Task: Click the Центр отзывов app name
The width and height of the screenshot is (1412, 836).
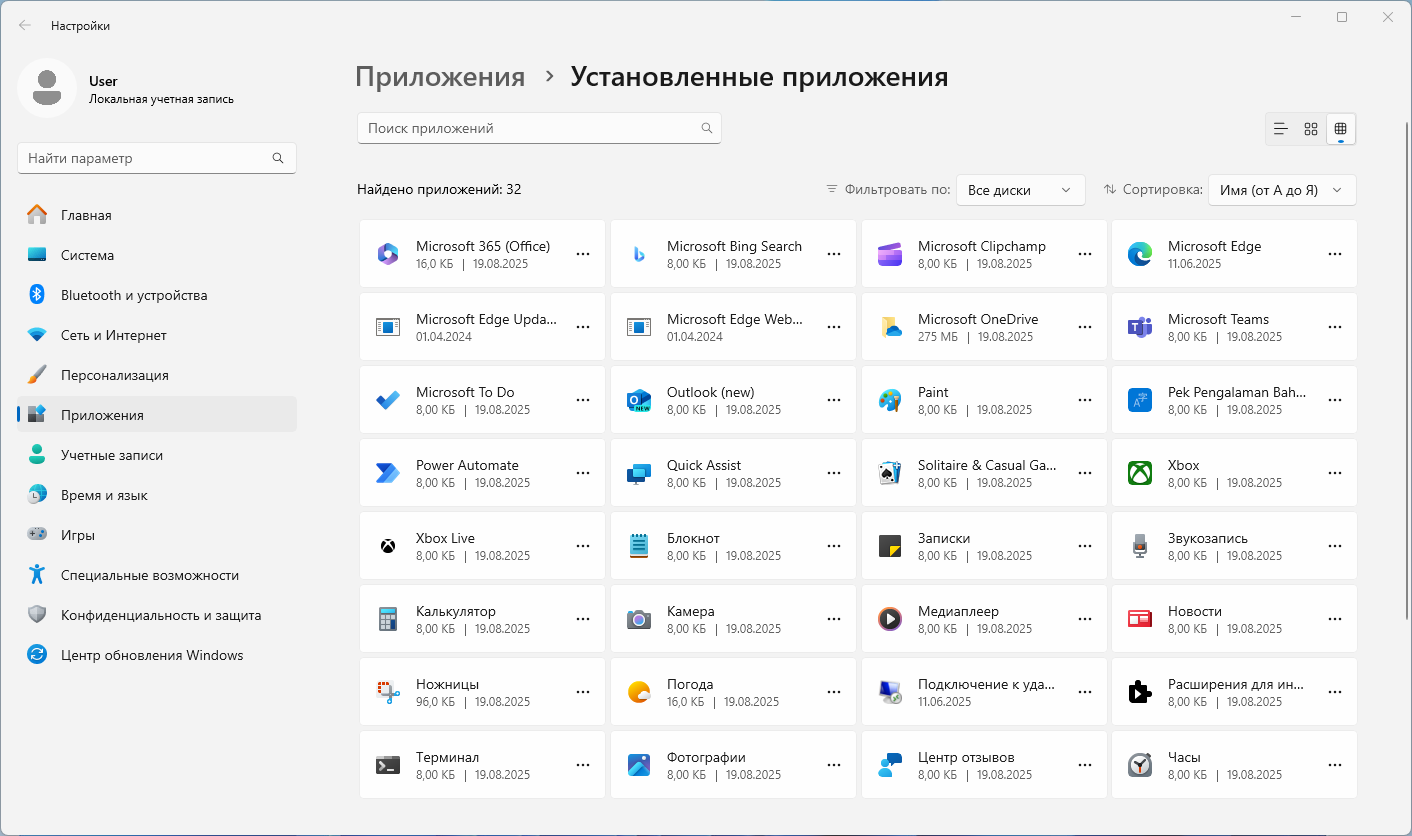Action: coord(966,757)
